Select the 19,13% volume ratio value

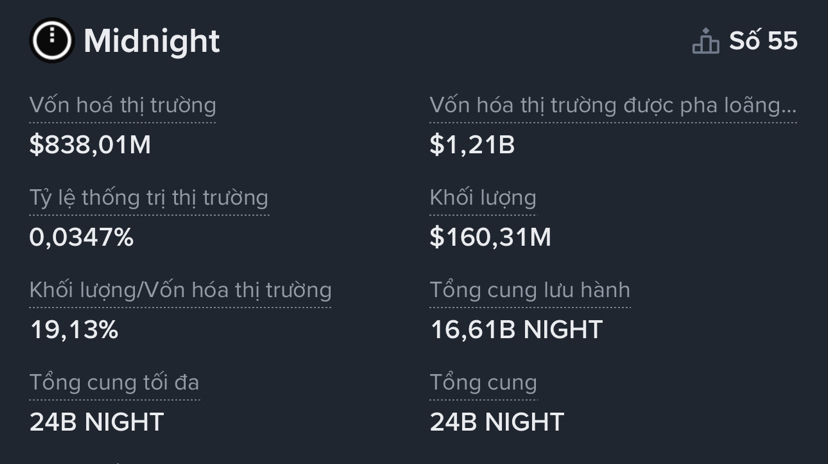click(74, 330)
